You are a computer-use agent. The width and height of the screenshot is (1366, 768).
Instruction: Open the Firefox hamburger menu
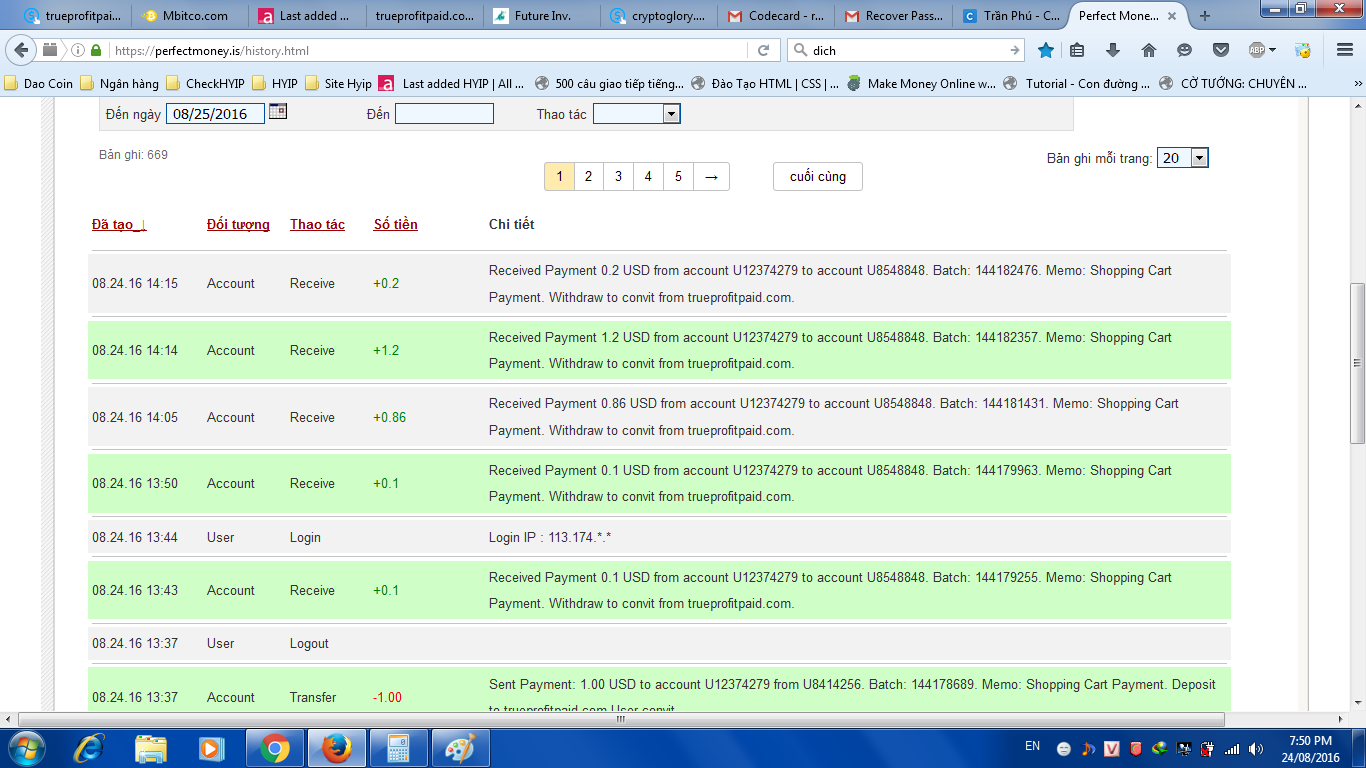1345,50
